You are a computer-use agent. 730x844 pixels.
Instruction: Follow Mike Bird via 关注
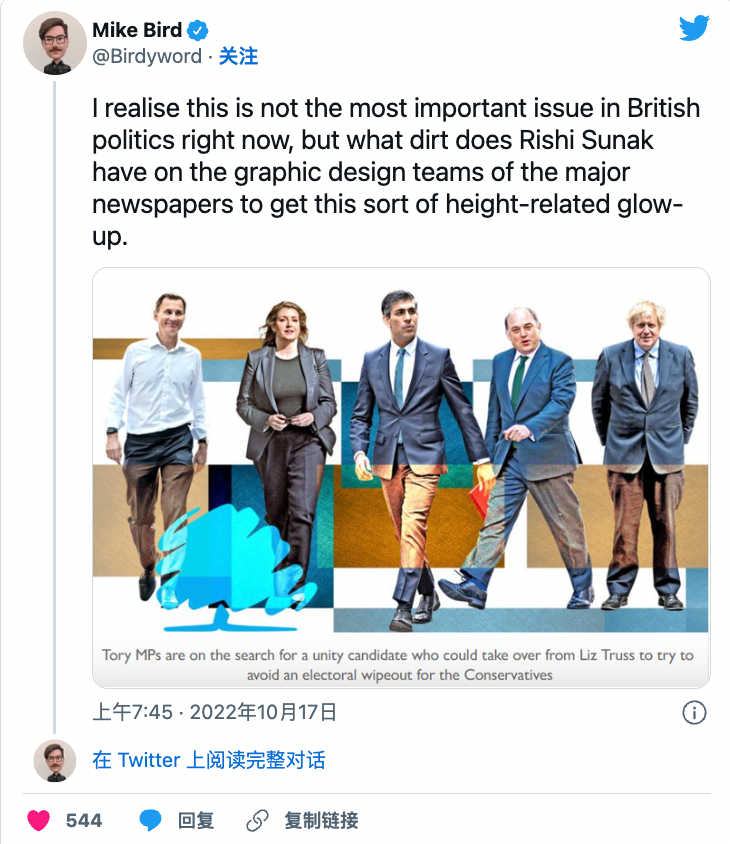238,57
